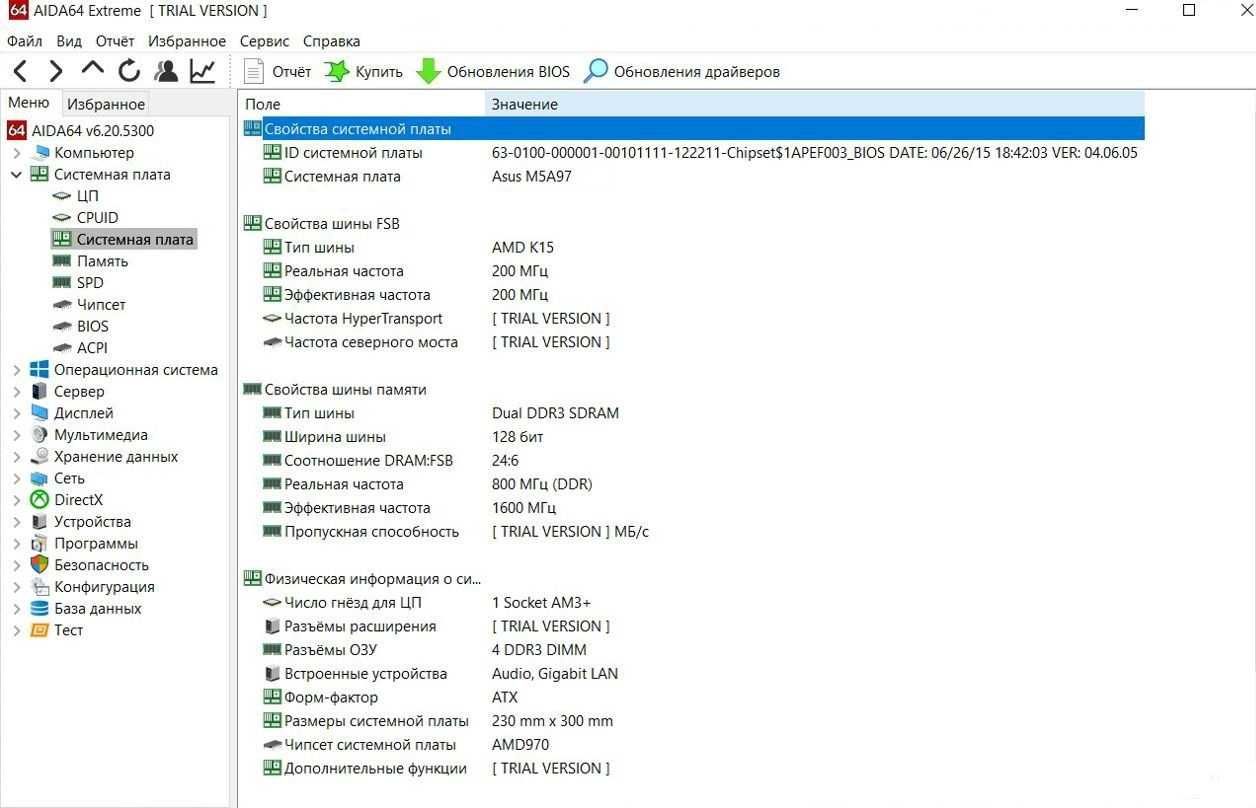The image size is (1256, 808).
Task: Expand the Хранение данных tree node
Action: pyautogui.click(x=16, y=457)
